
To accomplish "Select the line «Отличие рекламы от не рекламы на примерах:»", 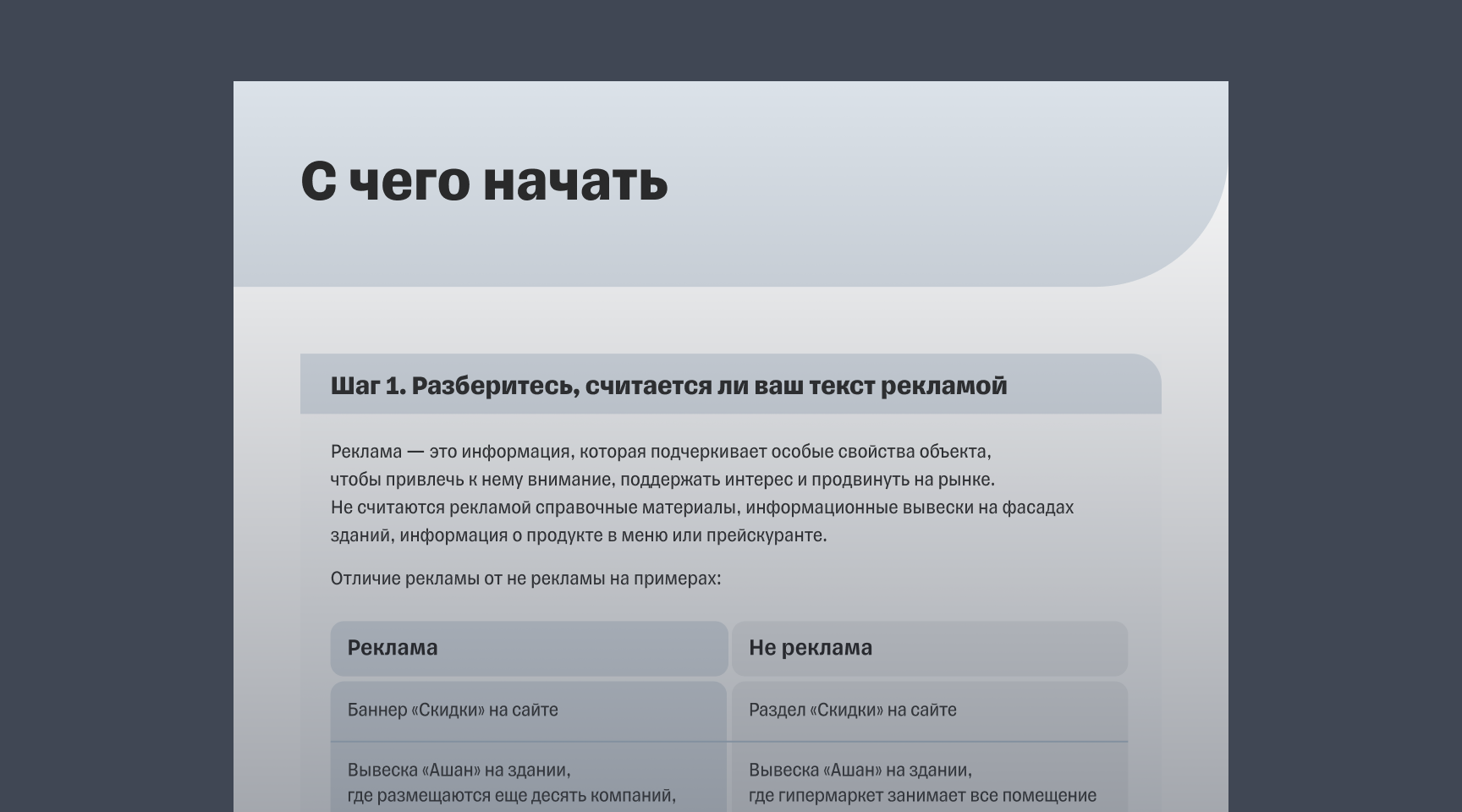I will 525,579.
